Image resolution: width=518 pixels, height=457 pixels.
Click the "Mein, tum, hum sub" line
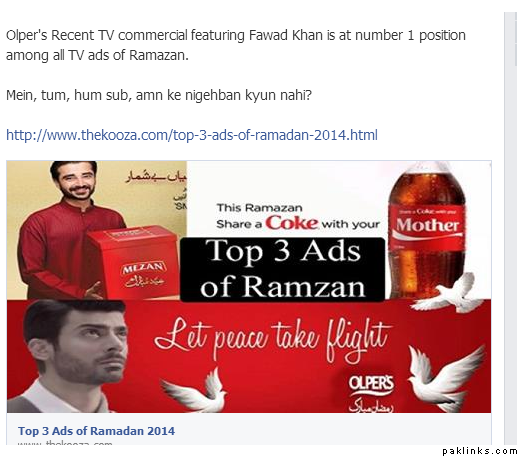pos(159,95)
